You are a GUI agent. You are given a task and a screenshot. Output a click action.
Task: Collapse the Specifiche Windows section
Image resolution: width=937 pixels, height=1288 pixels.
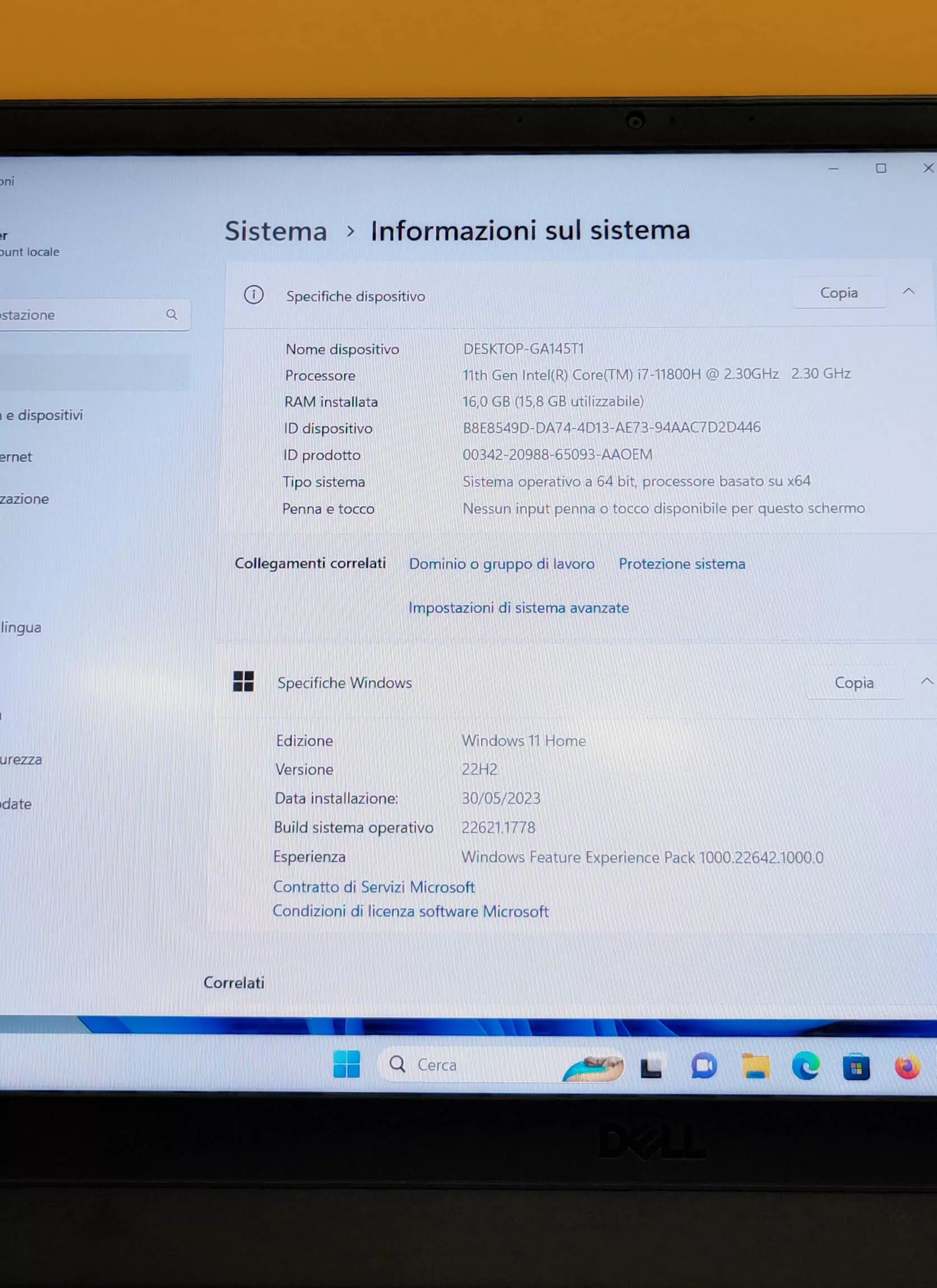pyautogui.click(x=926, y=681)
